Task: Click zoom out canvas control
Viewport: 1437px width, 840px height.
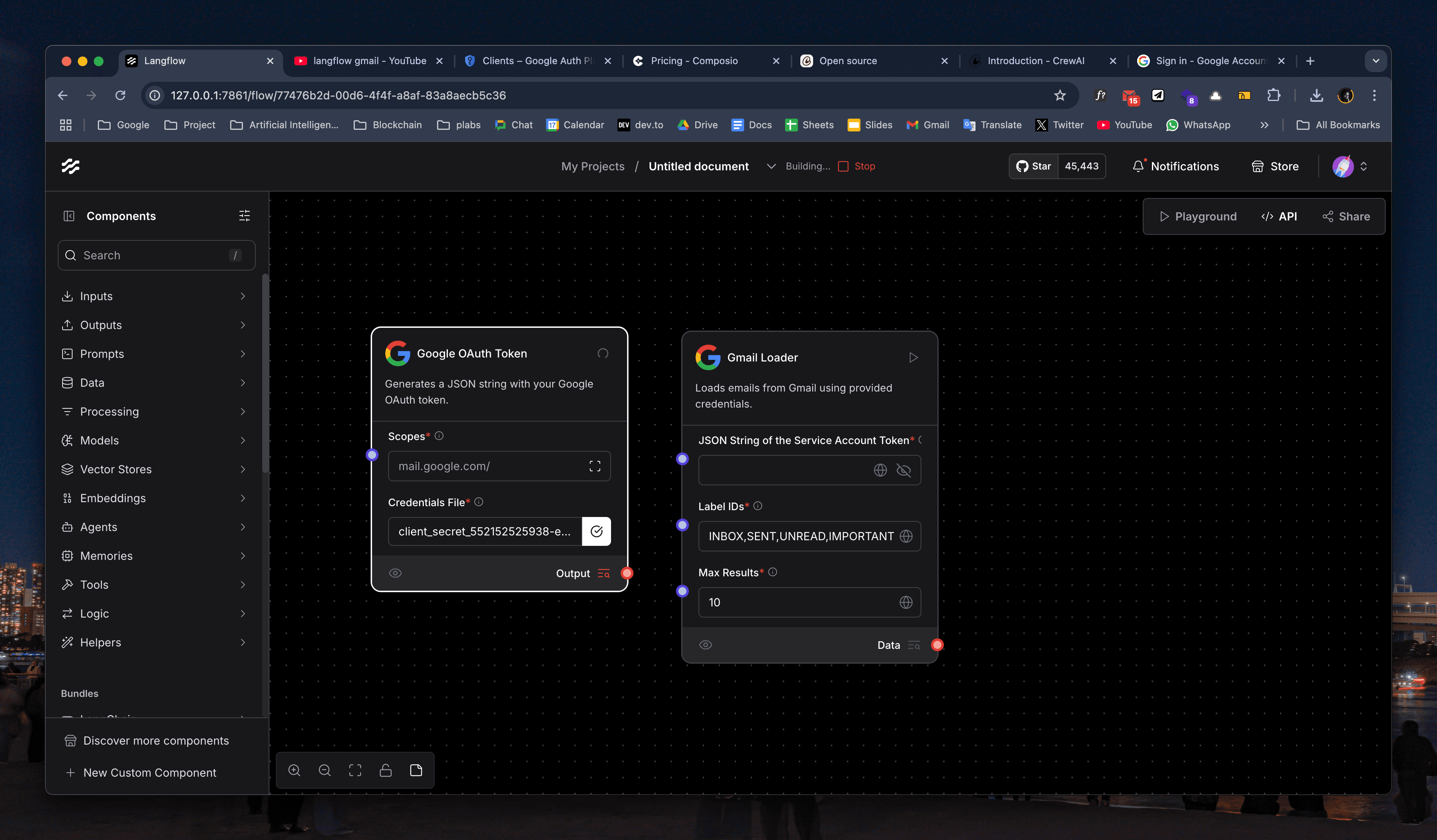Action: pyautogui.click(x=324, y=771)
